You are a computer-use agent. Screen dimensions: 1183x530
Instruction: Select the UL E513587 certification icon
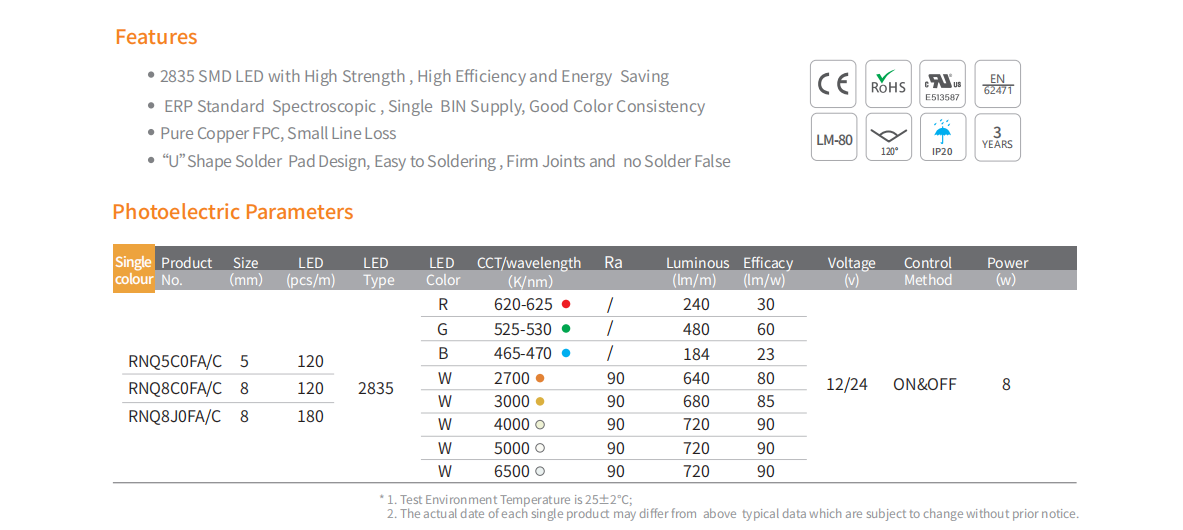(942, 84)
